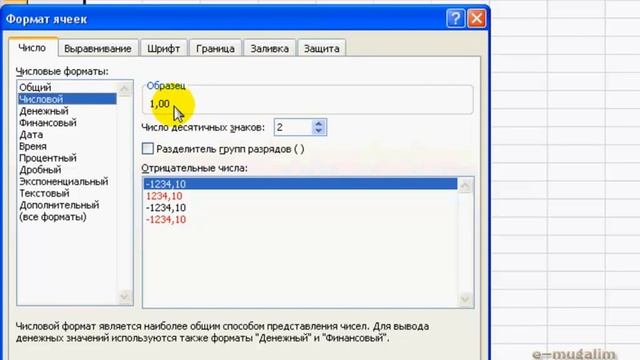This screenshot has height=360, width=640.
Task: Click formats list scroll up arrow
Action: pyautogui.click(x=124, y=89)
